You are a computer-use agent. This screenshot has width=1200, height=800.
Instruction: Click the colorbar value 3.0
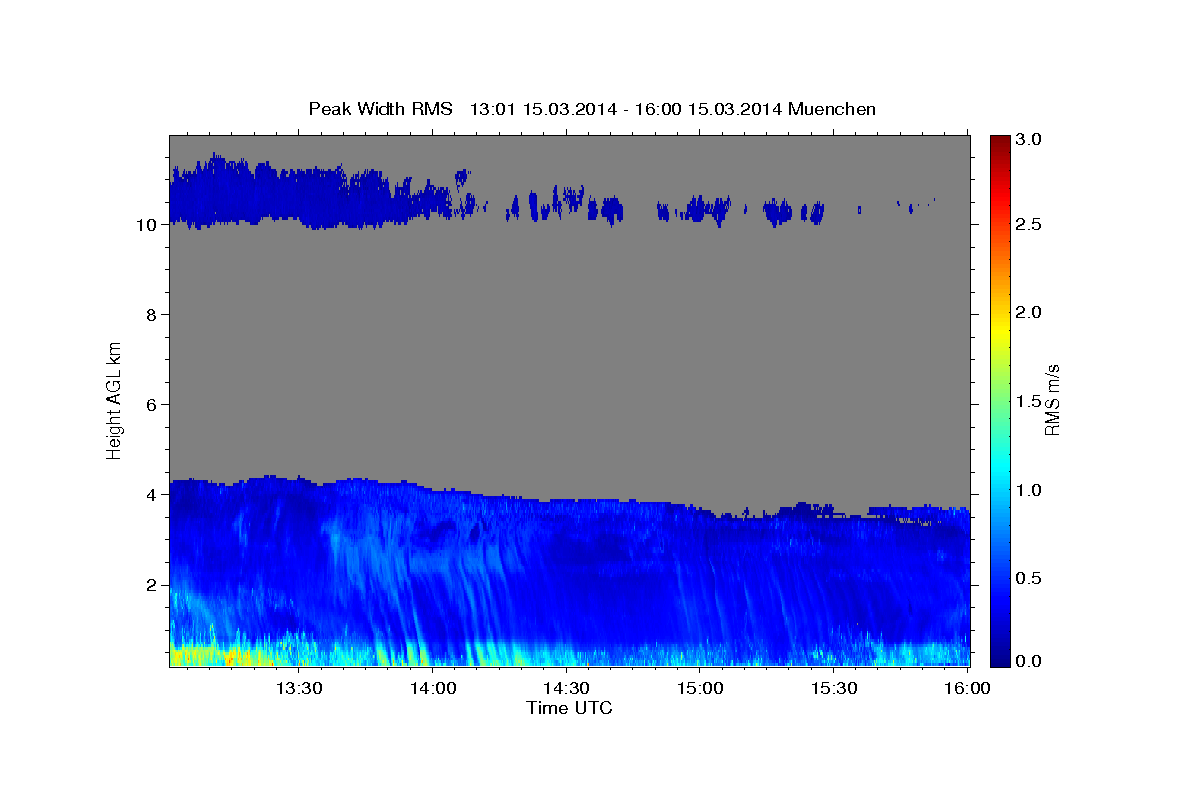(x=1027, y=139)
